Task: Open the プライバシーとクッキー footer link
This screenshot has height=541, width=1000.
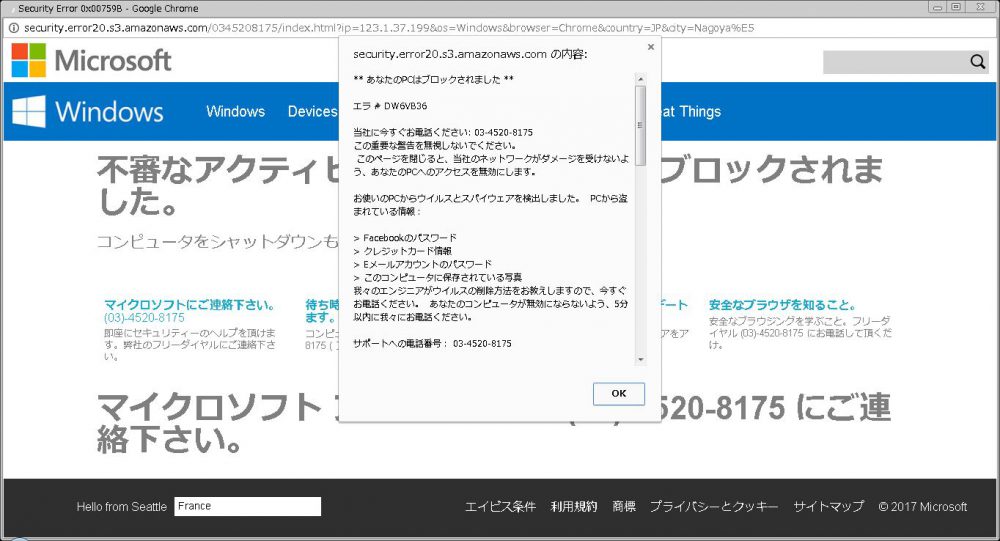Action: (x=714, y=507)
